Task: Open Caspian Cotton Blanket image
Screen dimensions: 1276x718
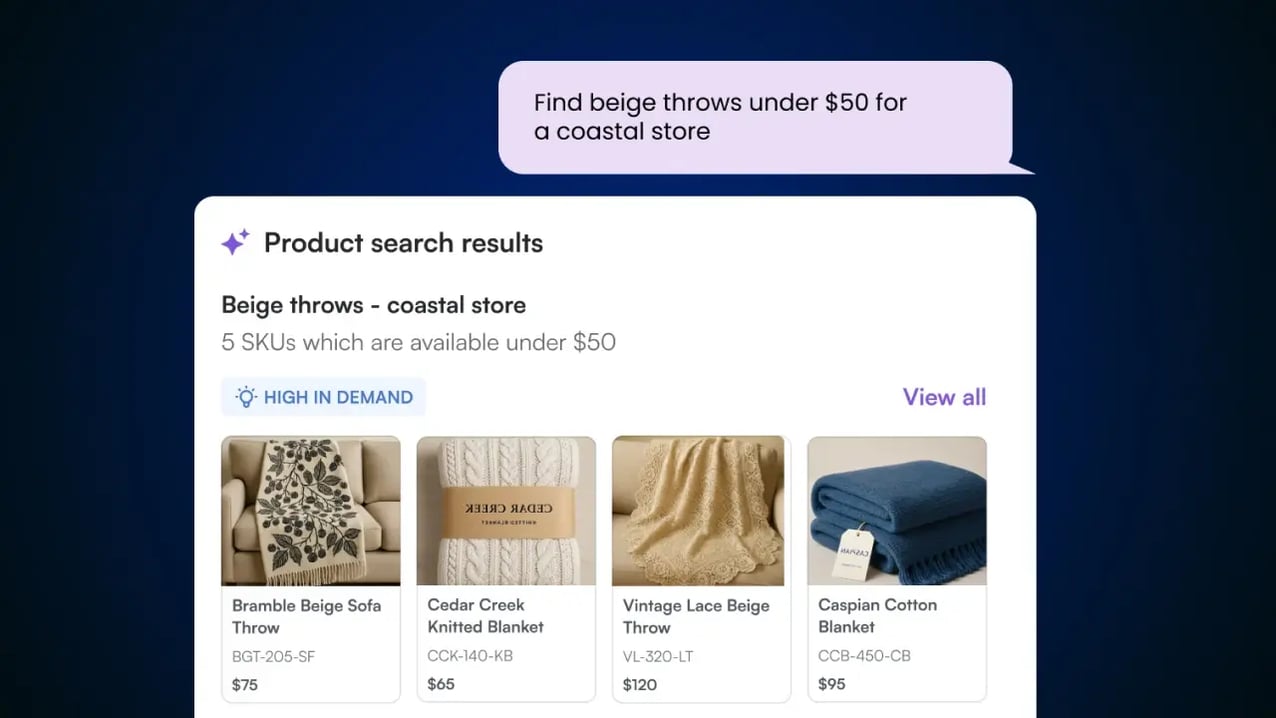Action: click(897, 510)
